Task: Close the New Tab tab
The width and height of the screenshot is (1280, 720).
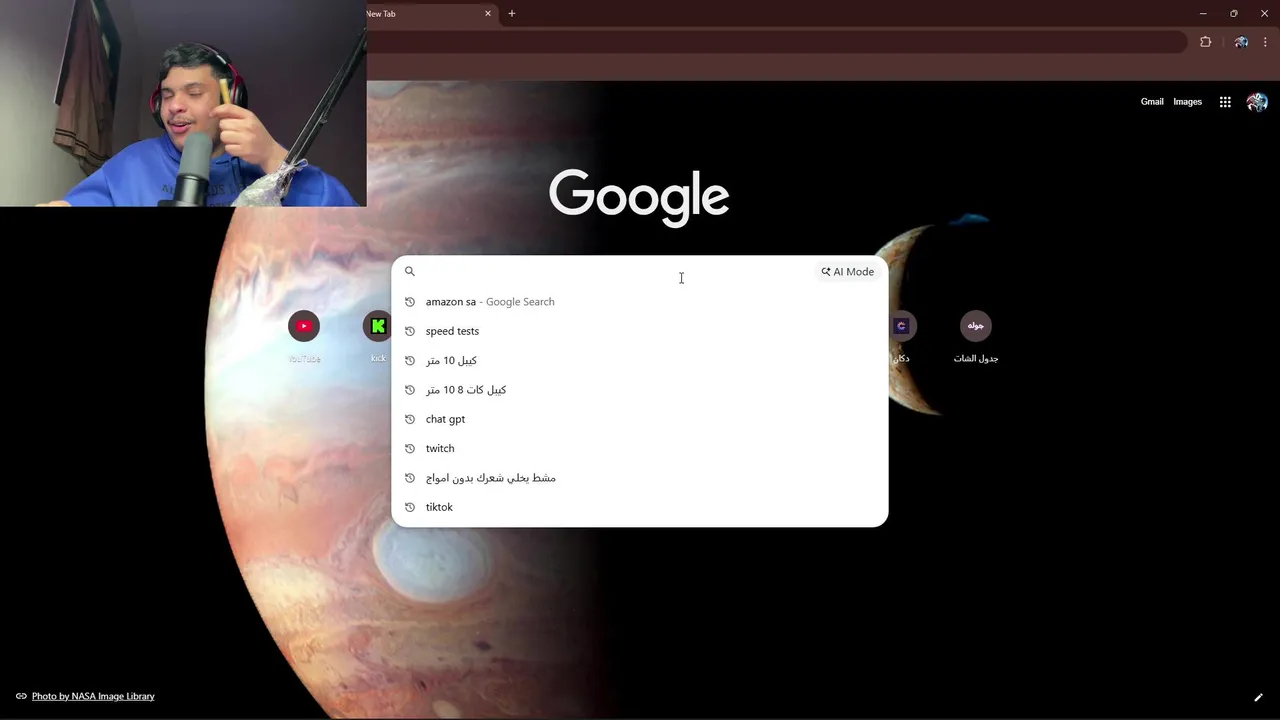Action: (488, 13)
